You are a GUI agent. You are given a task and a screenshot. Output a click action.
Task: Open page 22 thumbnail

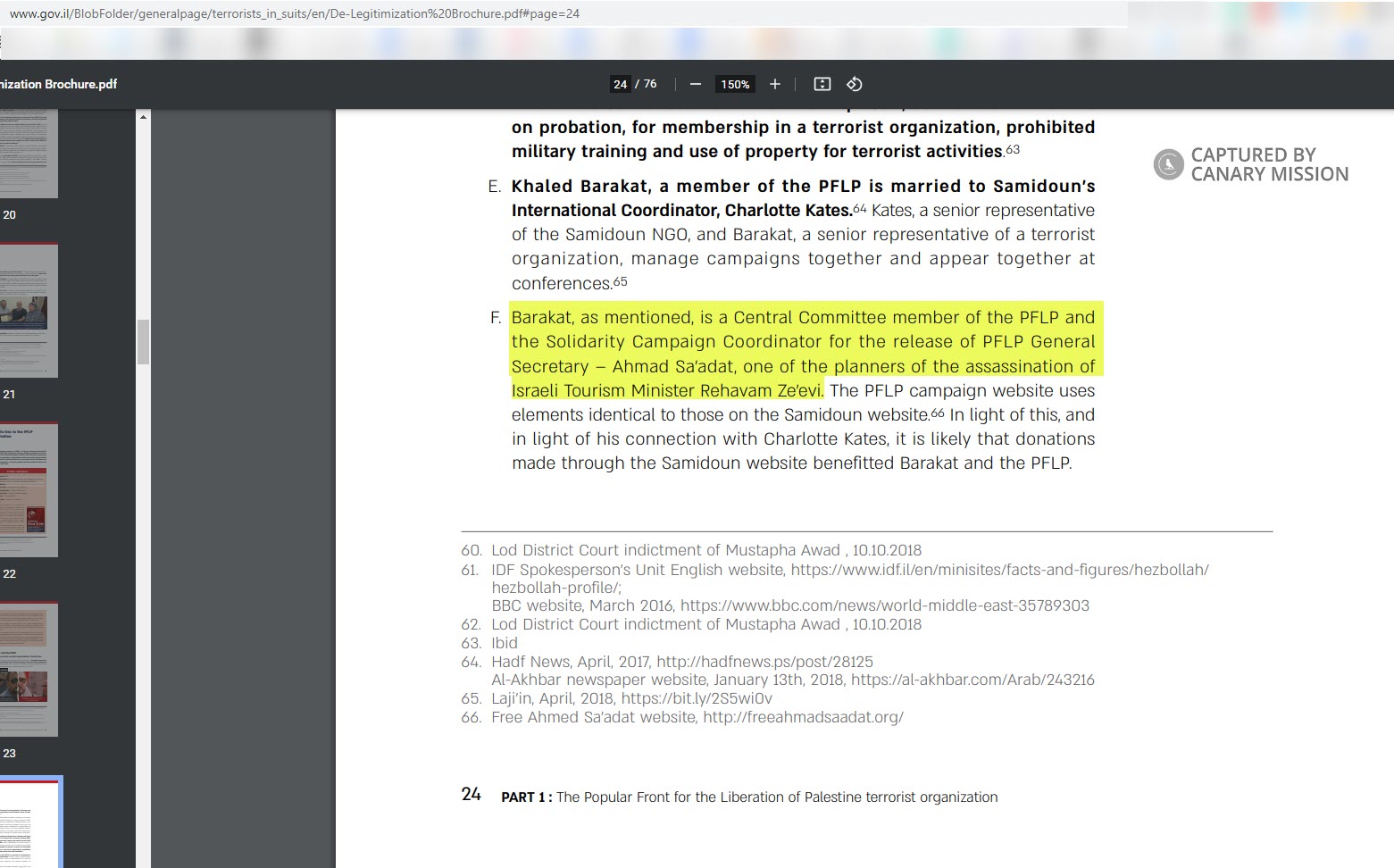pyautogui.click(x=29, y=489)
